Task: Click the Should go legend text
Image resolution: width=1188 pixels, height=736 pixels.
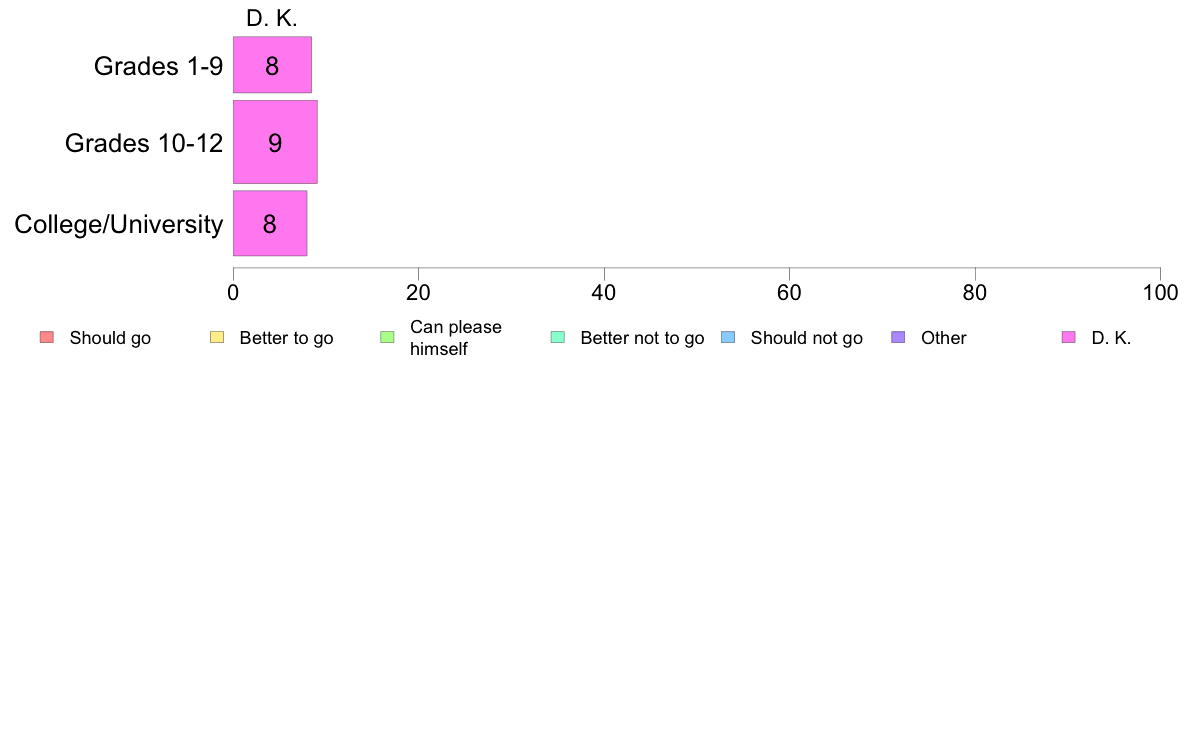Action: tap(110, 338)
